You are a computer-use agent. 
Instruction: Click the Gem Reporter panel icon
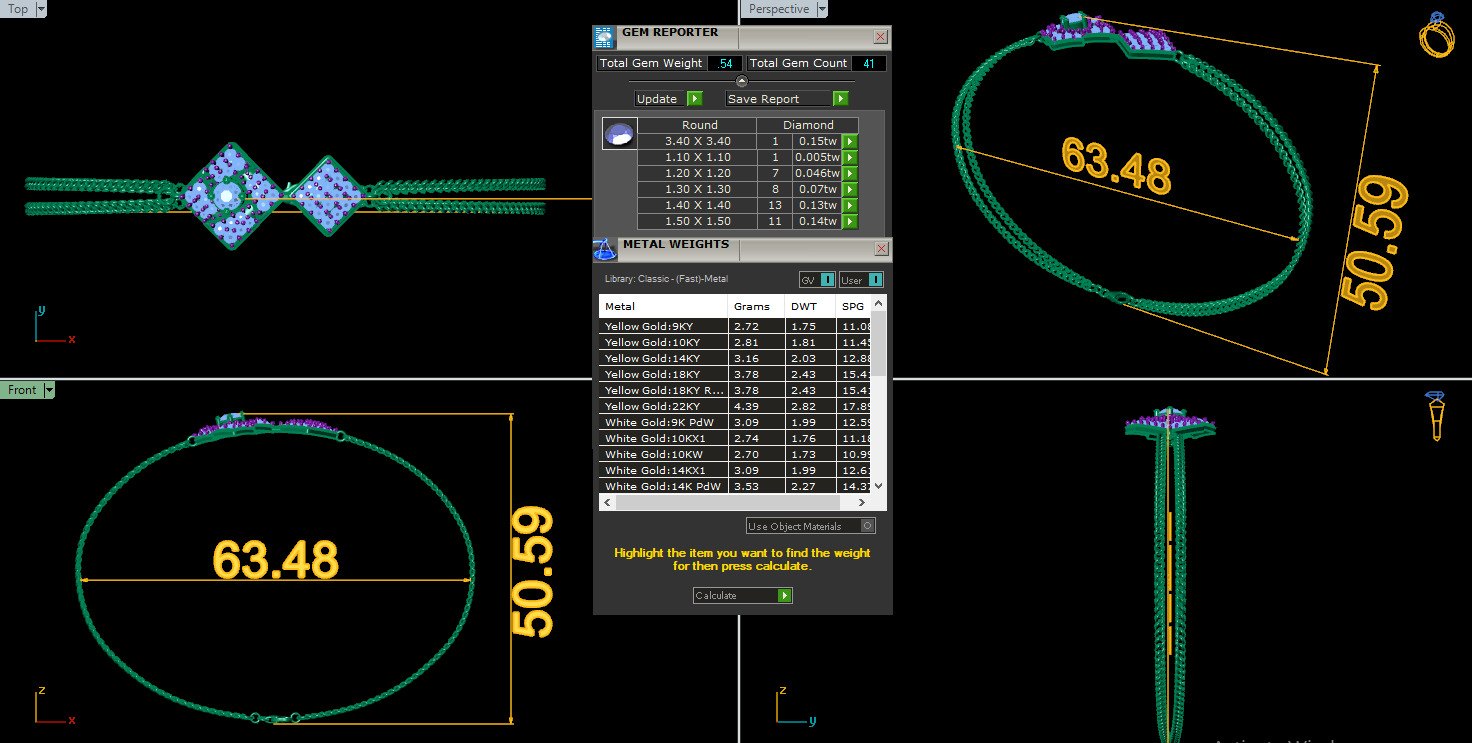coord(604,38)
